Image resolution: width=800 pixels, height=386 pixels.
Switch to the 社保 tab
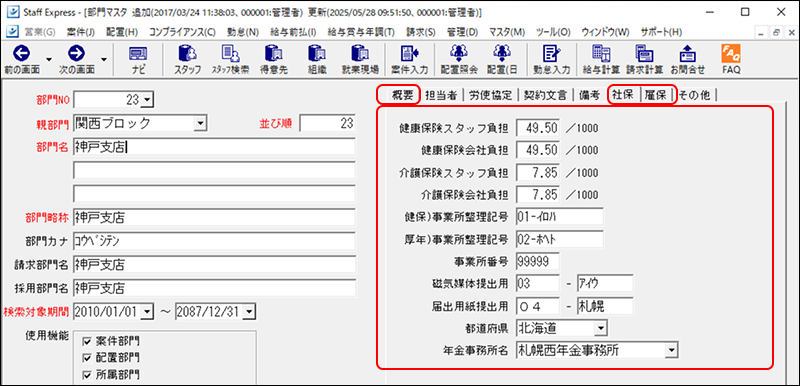point(624,95)
